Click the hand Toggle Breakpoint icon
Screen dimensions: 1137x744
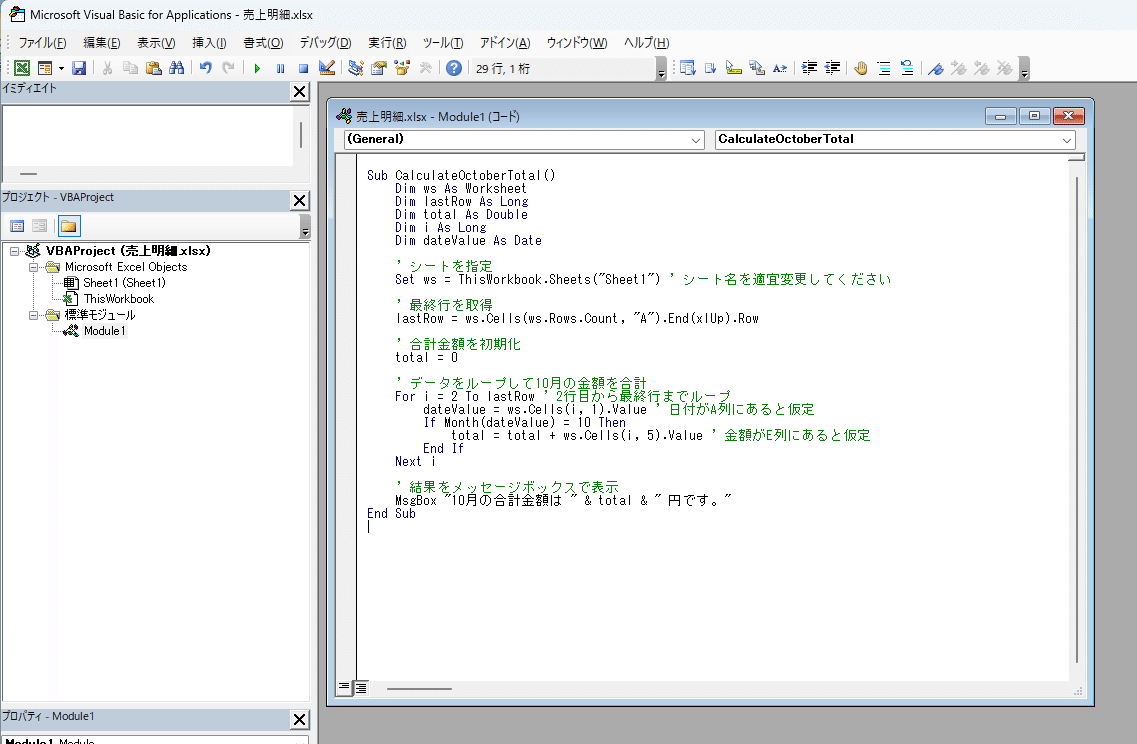click(x=860, y=68)
